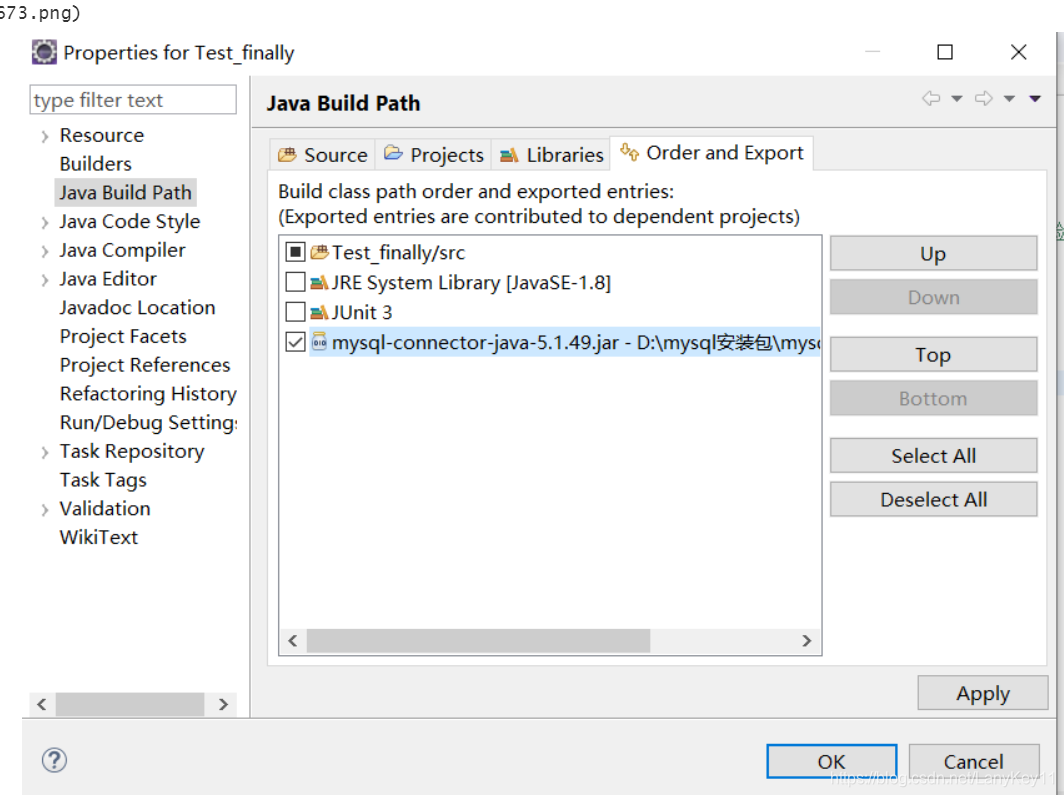Click the JRE System Library icon

(320, 282)
